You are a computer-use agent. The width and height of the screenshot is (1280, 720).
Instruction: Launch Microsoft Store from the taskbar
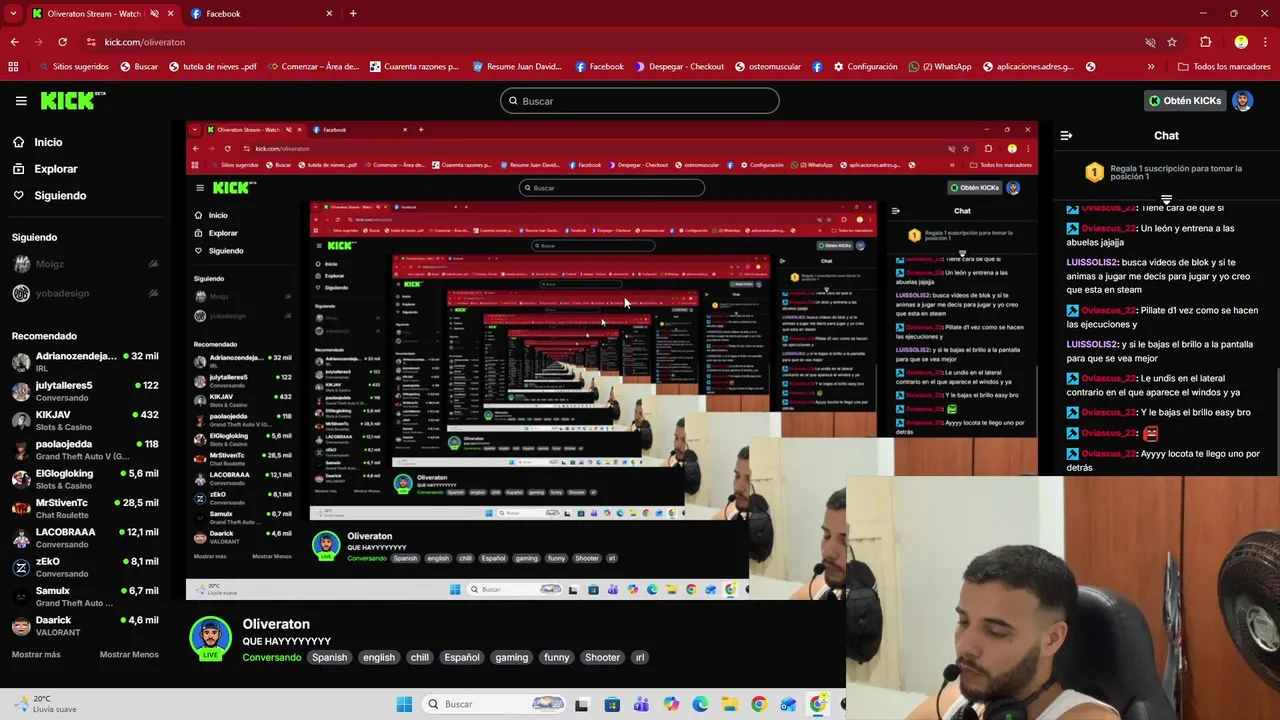pos(612,704)
